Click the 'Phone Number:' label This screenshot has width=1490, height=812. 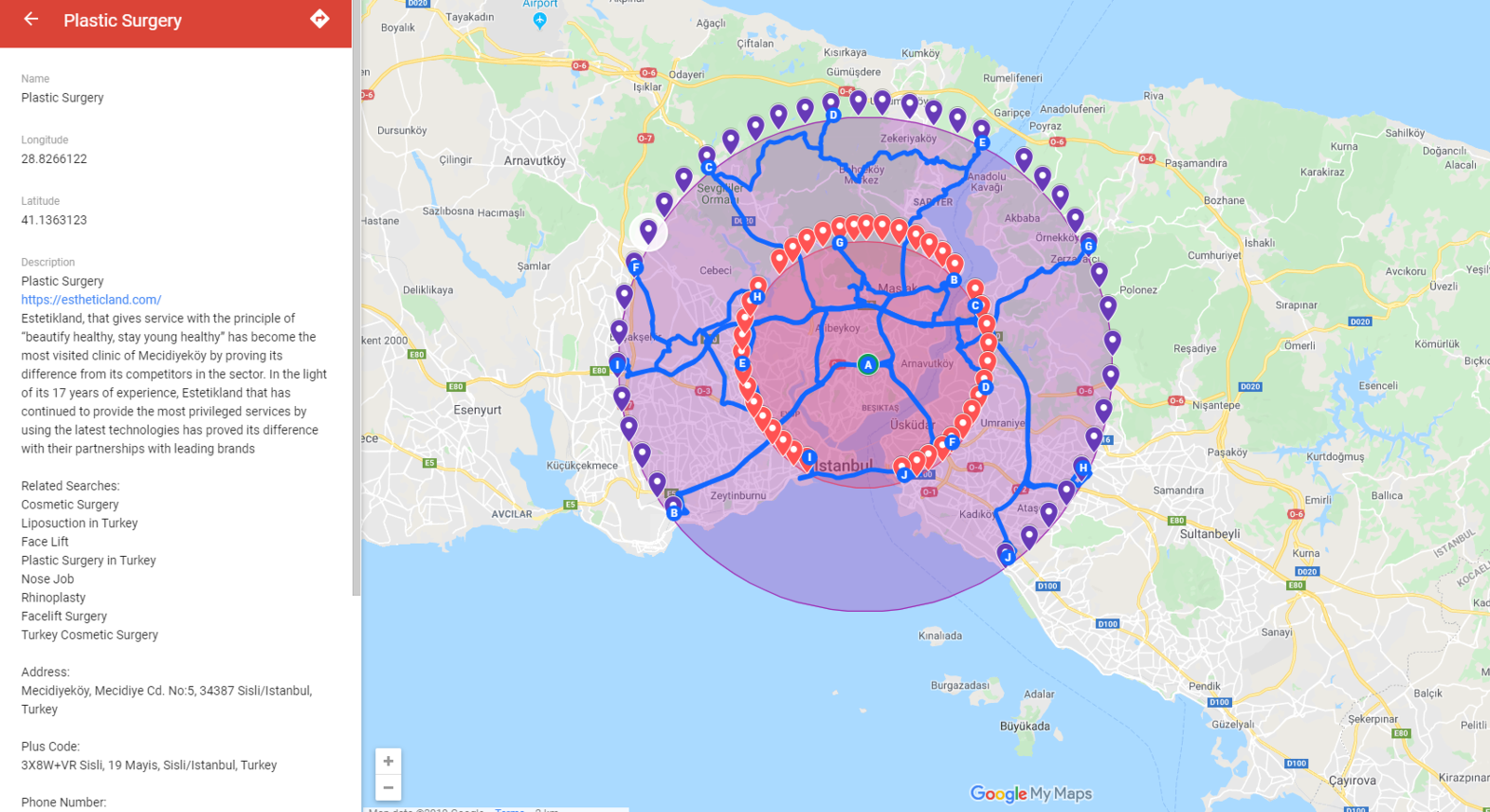[63, 803]
